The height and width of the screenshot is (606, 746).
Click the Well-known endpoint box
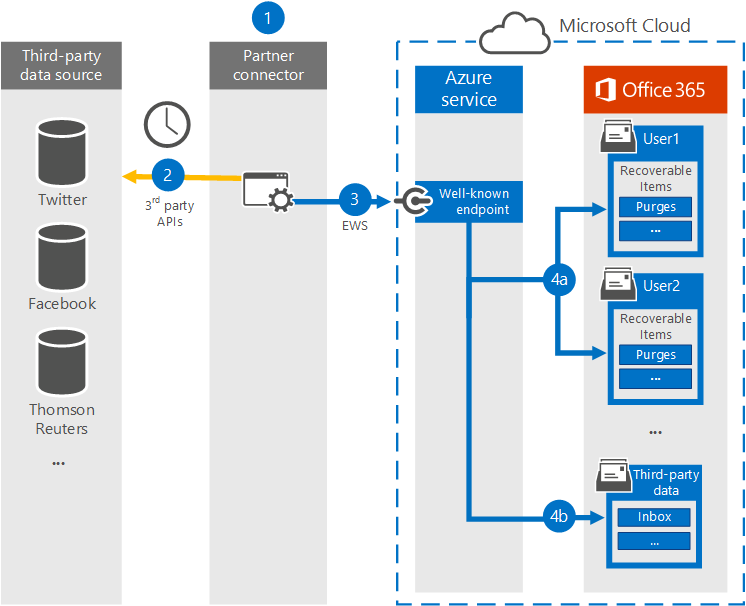pos(469,202)
